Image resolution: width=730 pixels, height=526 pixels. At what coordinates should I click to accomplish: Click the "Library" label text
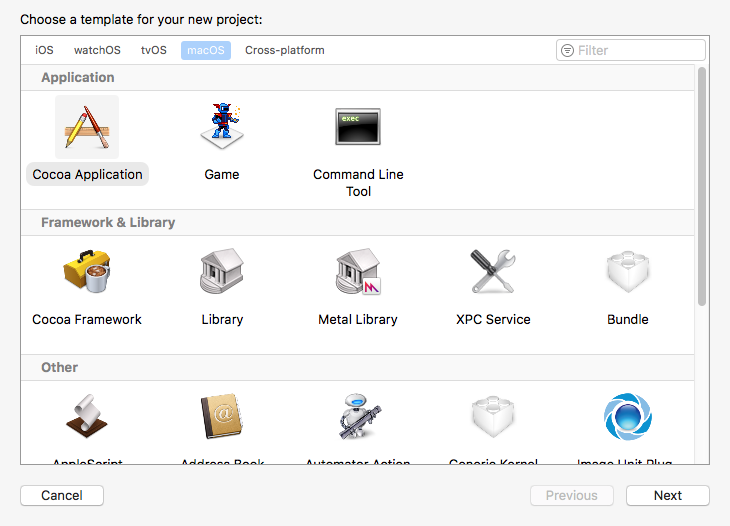tap(222, 320)
